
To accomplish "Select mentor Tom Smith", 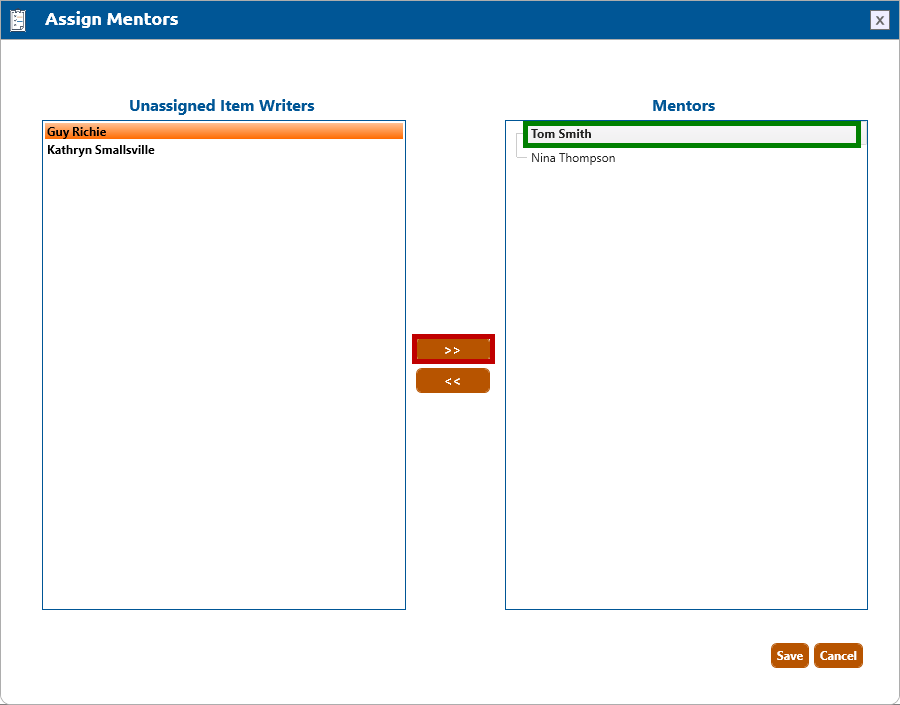I will pos(561,134).
